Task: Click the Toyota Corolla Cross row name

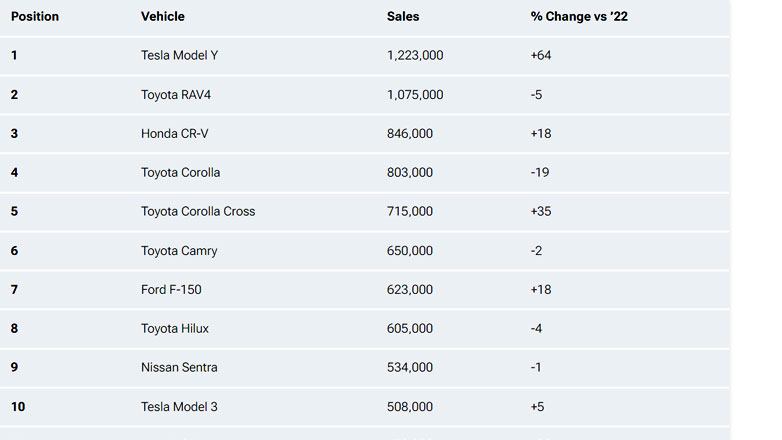Action: [198, 212]
